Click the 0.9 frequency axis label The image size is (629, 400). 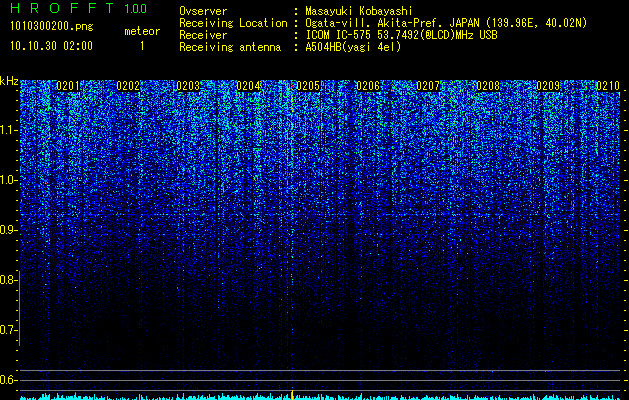pyautogui.click(x=8, y=230)
